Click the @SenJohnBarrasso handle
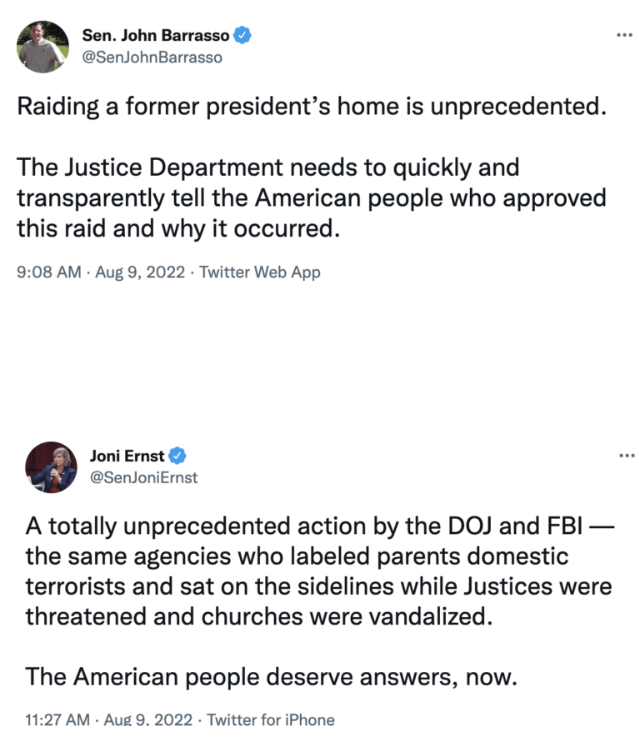Image resolution: width=639 pixels, height=743 pixels. [x=152, y=57]
